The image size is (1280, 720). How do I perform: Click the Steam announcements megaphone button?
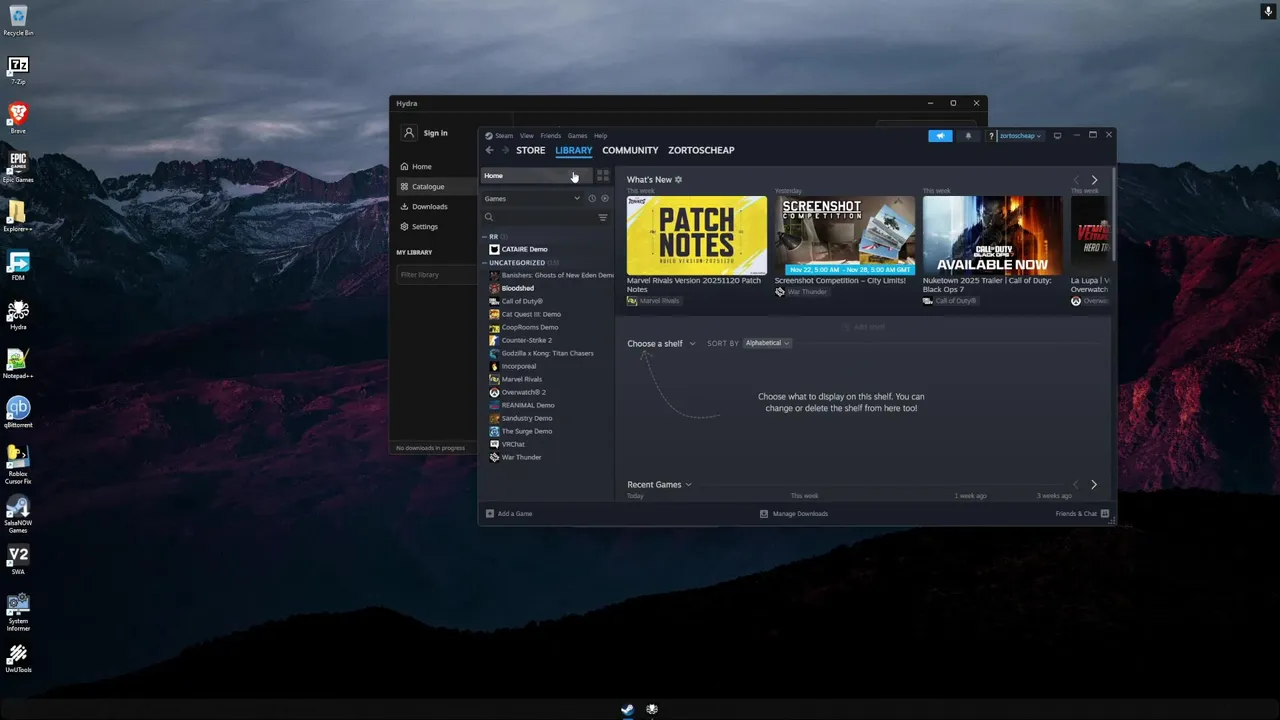pos(940,136)
